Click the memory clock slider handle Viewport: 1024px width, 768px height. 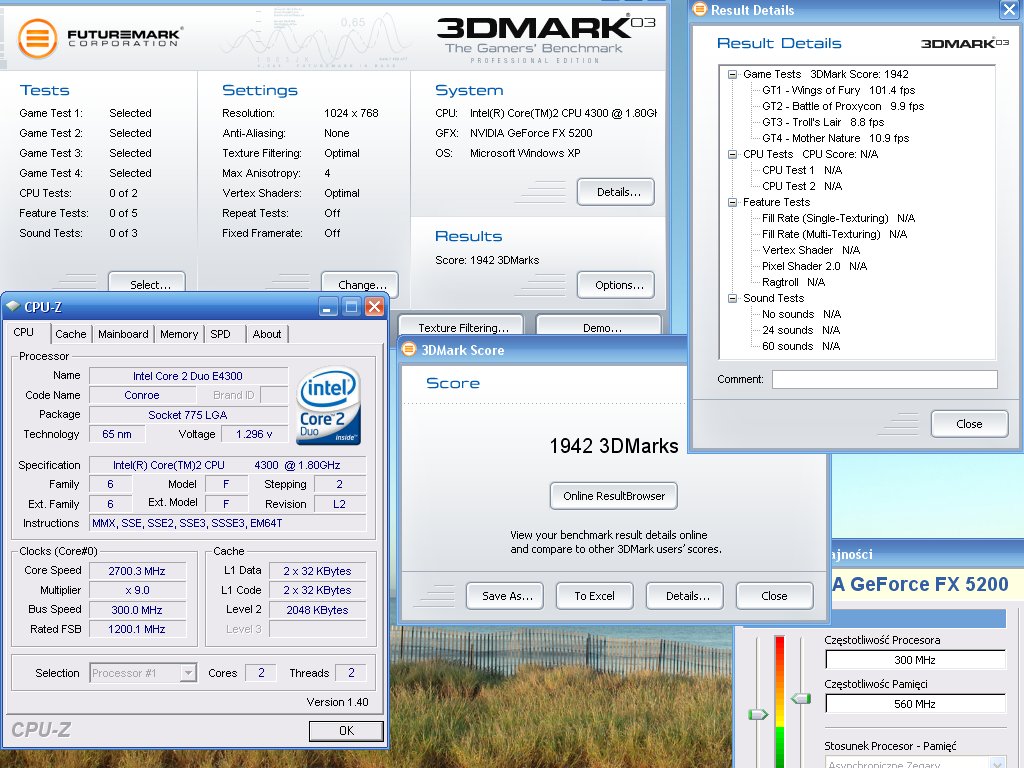pyautogui.click(x=801, y=698)
